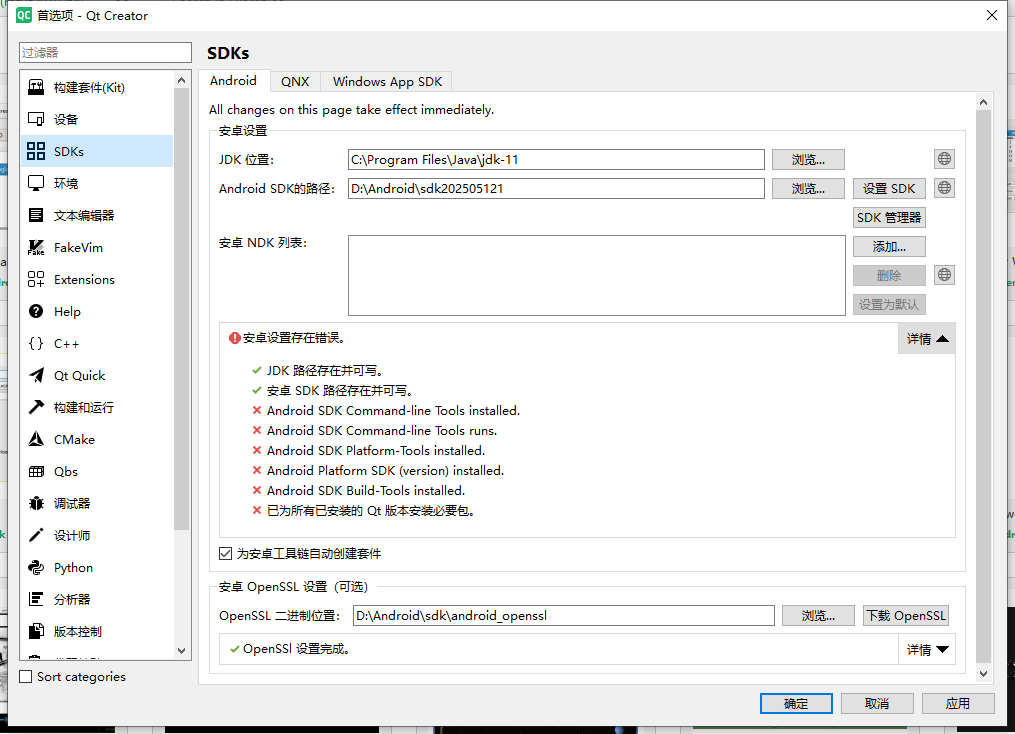Select the 分析器 analyzer icon
The width and height of the screenshot is (1015, 734).
pos(36,599)
